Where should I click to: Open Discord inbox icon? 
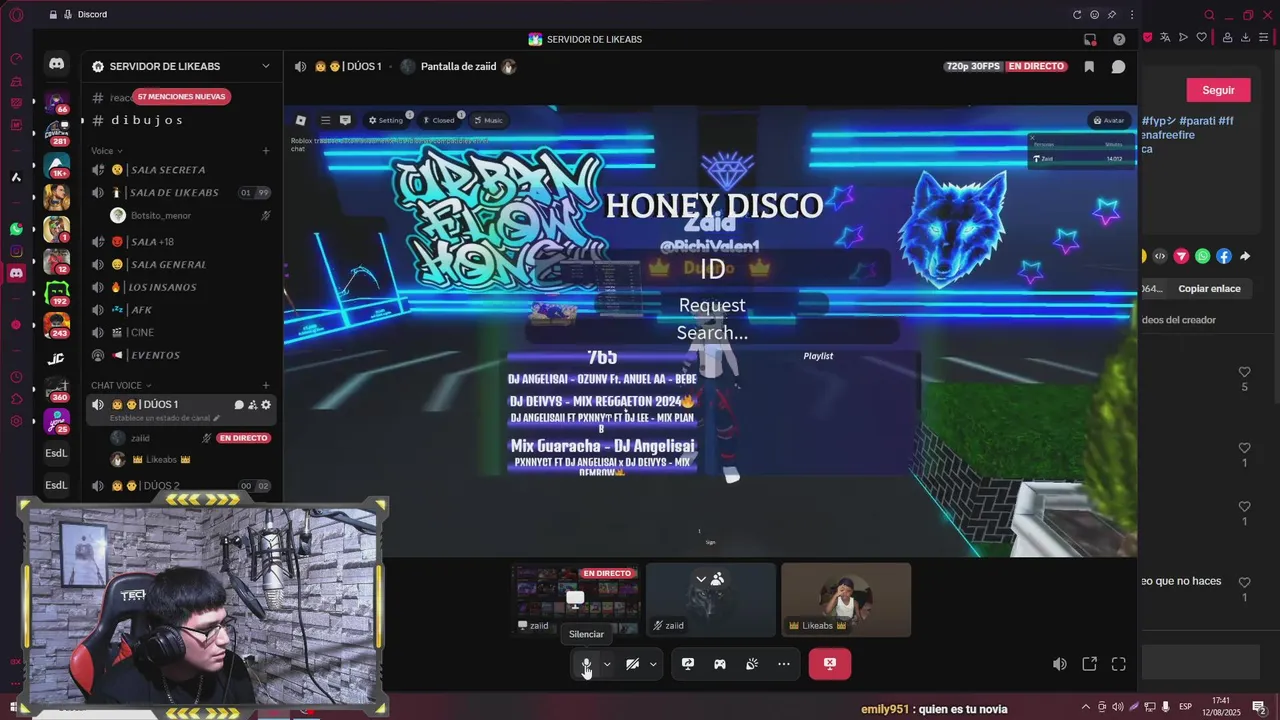[1090, 39]
